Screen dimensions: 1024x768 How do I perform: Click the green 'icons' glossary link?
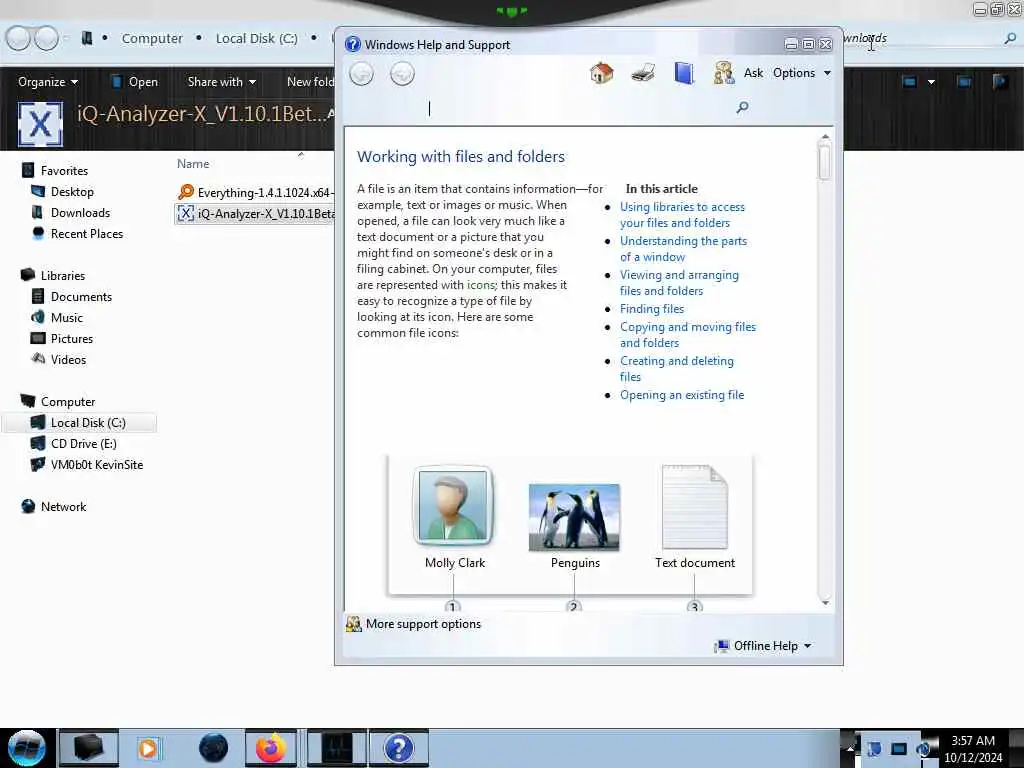(481, 285)
